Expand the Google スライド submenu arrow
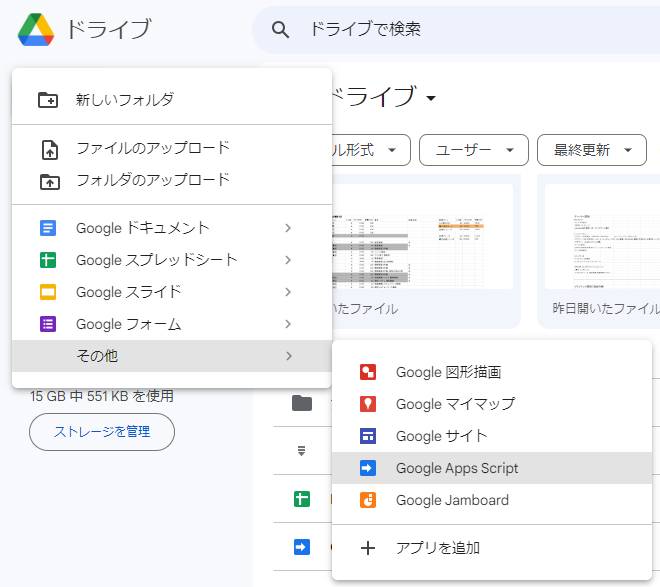Viewport: 660px width, 587px height. tap(288, 292)
